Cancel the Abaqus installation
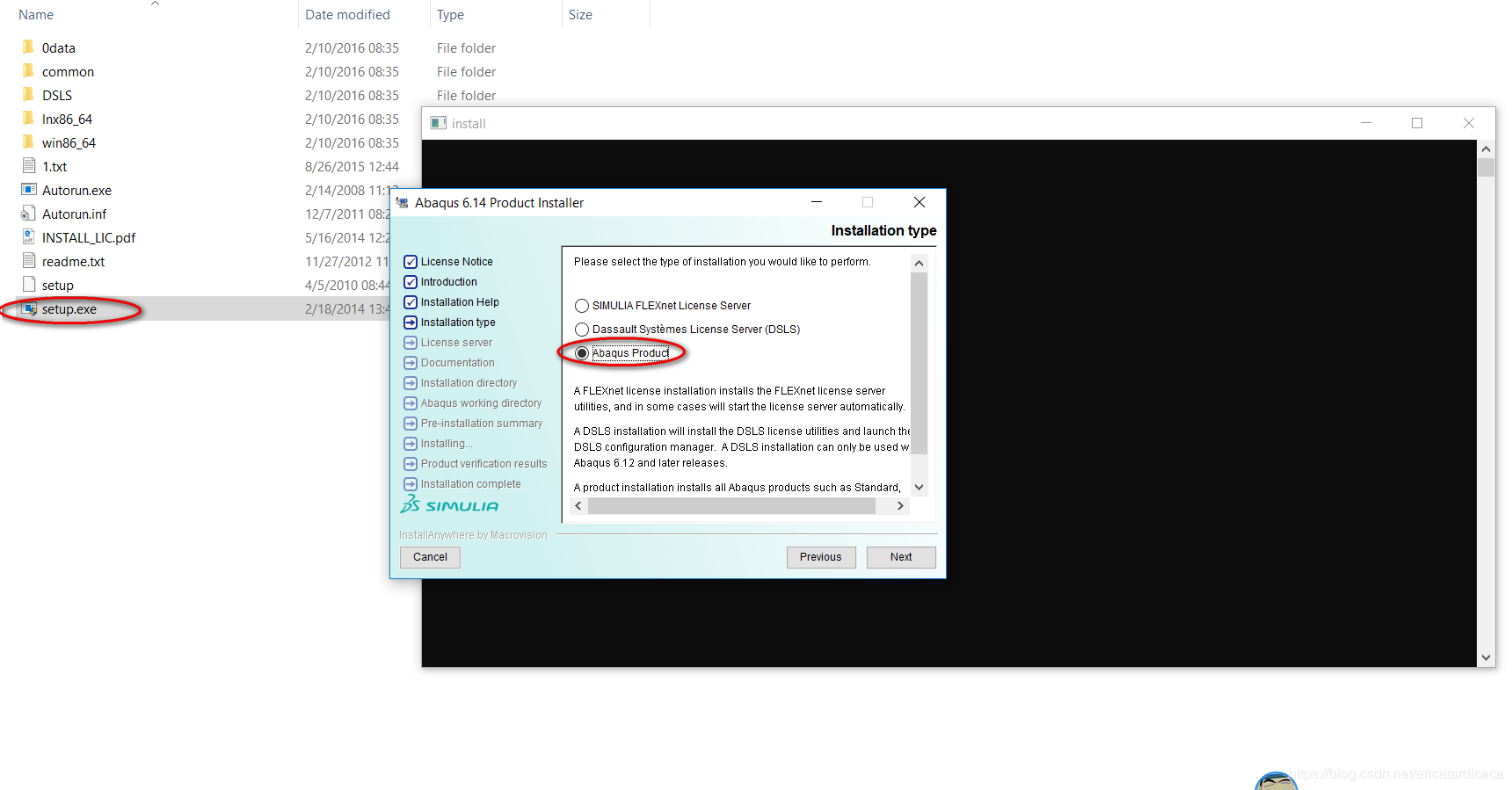 [x=430, y=557]
